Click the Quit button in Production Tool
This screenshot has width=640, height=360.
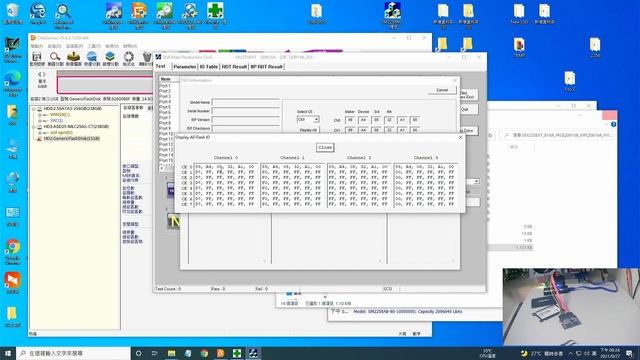[468, 109]
